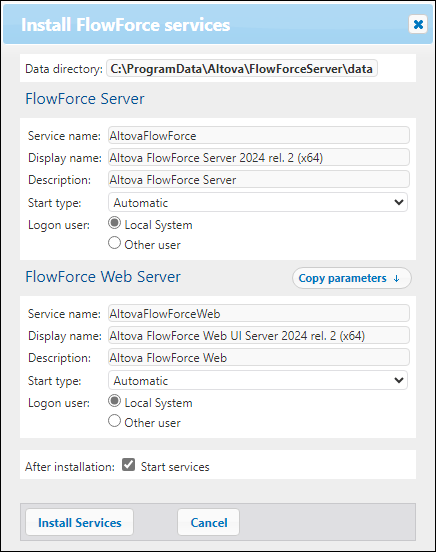Click the FlowForce Server Display name field
436x552 pixels.
click(x=259, y=157)
